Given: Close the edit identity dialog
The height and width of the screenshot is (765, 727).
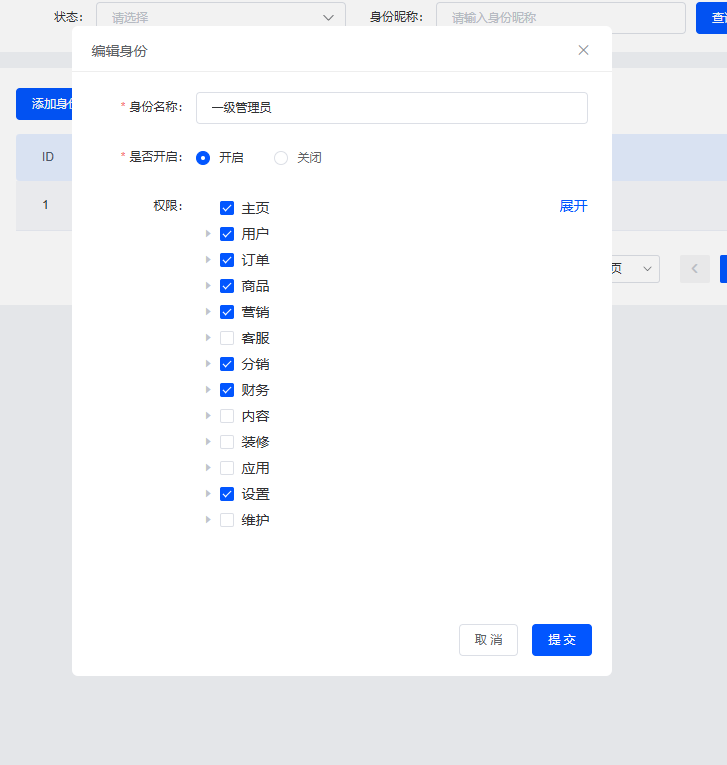Looking at the screenshot, I should pos(583,50).
